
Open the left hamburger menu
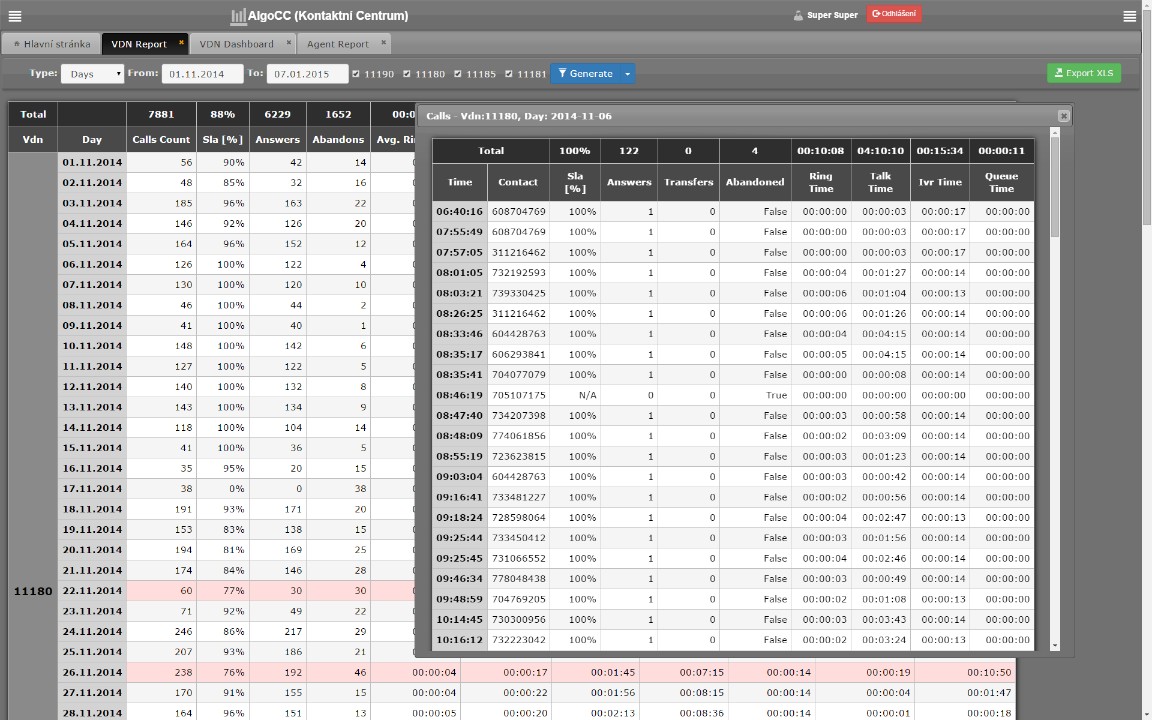coord(15,16)
